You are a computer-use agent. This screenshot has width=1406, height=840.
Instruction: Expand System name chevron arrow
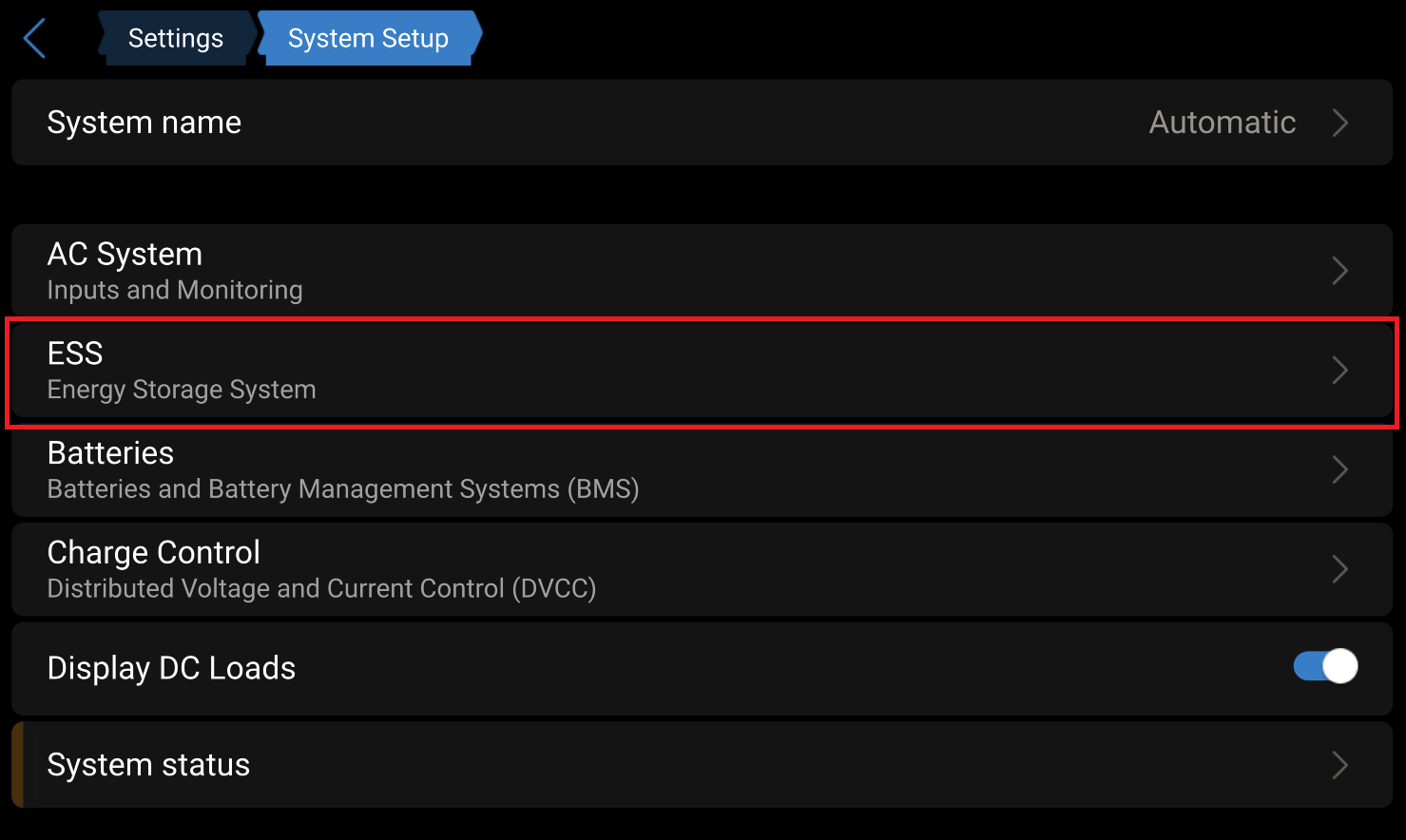1340,123
